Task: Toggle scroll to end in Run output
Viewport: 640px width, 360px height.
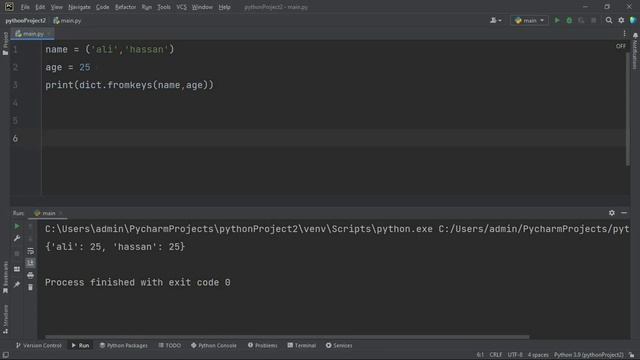Action: click(30, 263)
